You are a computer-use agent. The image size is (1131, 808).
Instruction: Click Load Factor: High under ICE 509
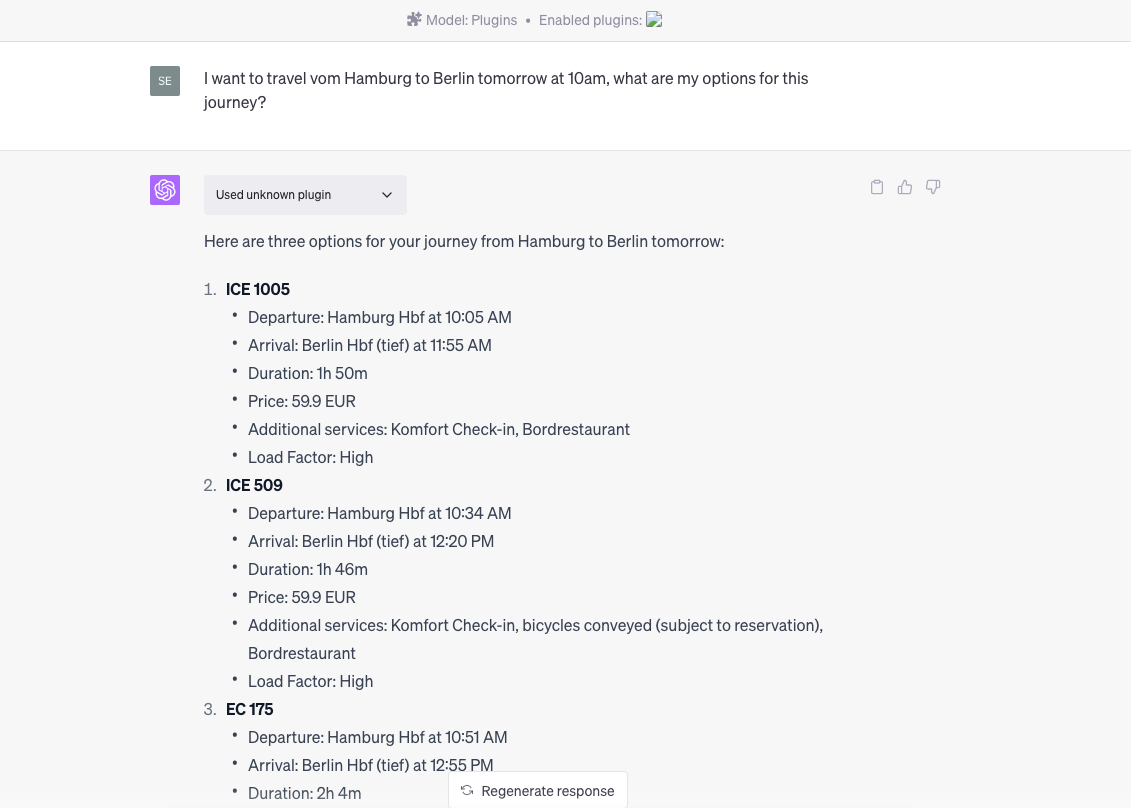coord(310,682)
